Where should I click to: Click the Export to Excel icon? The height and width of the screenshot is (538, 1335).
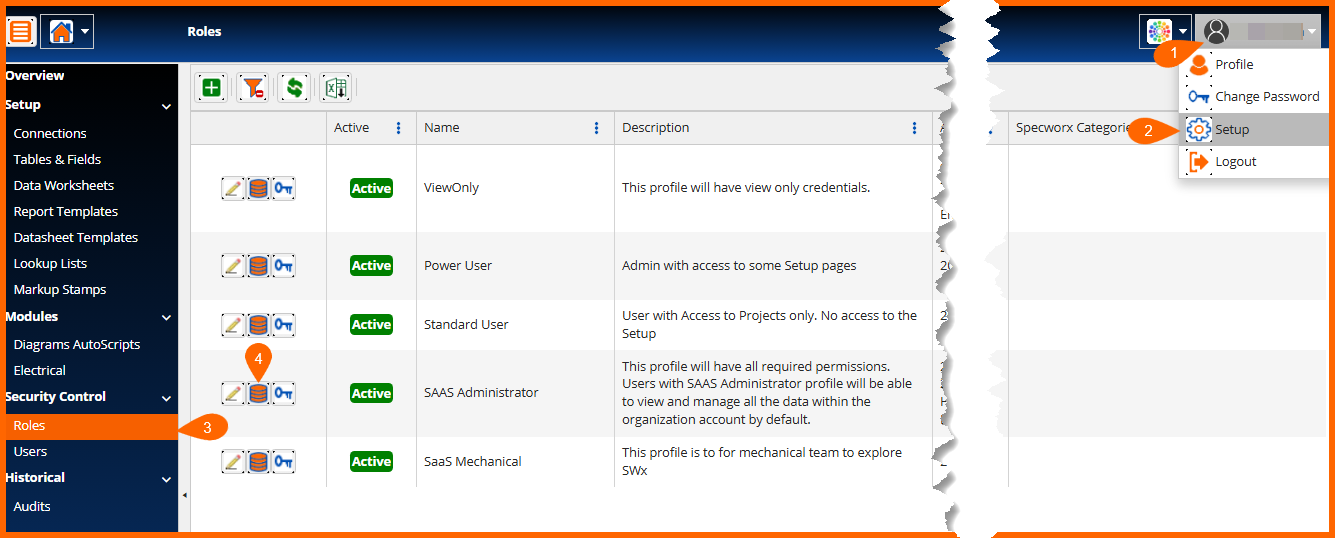(x=335, y=88)
